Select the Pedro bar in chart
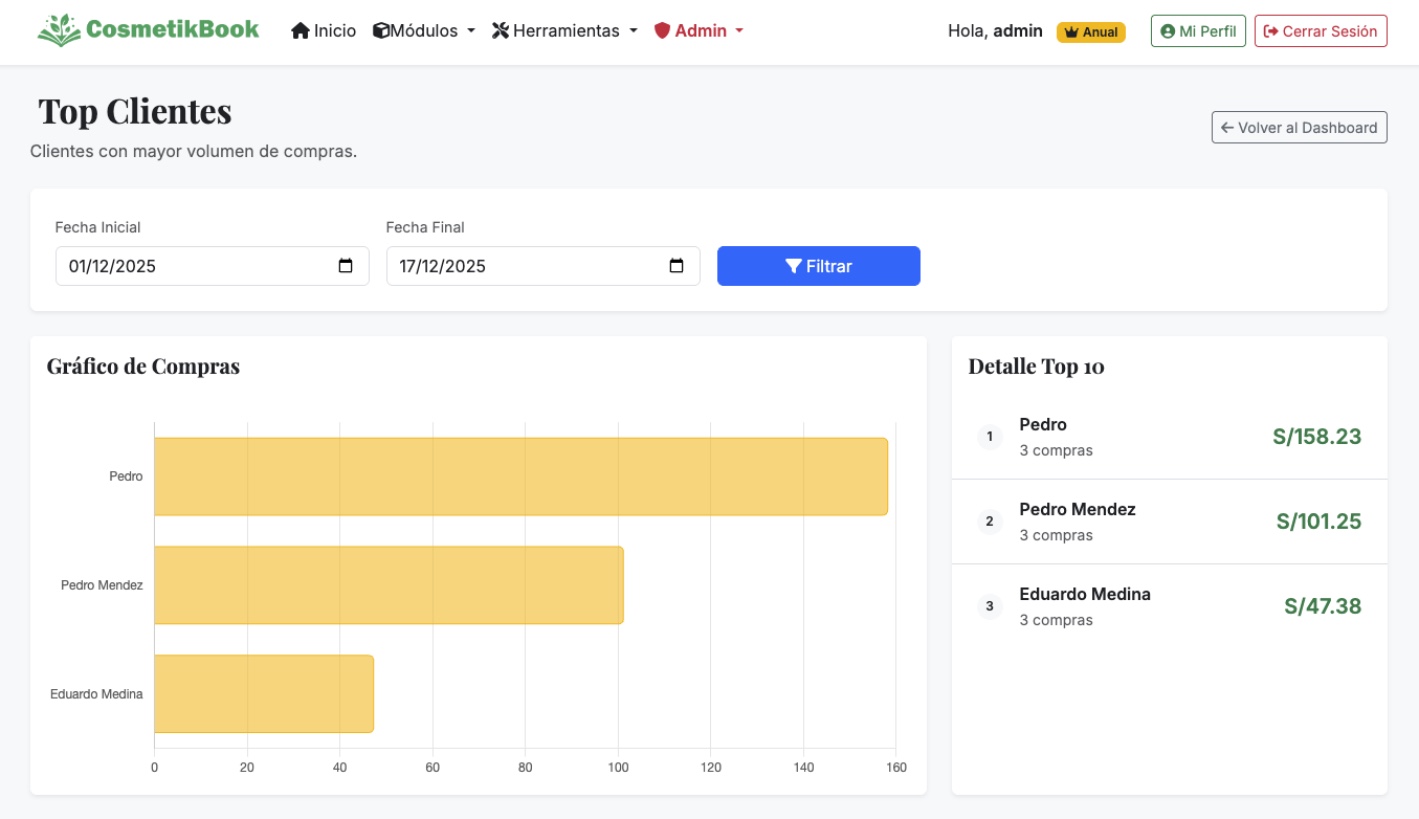 520,476
